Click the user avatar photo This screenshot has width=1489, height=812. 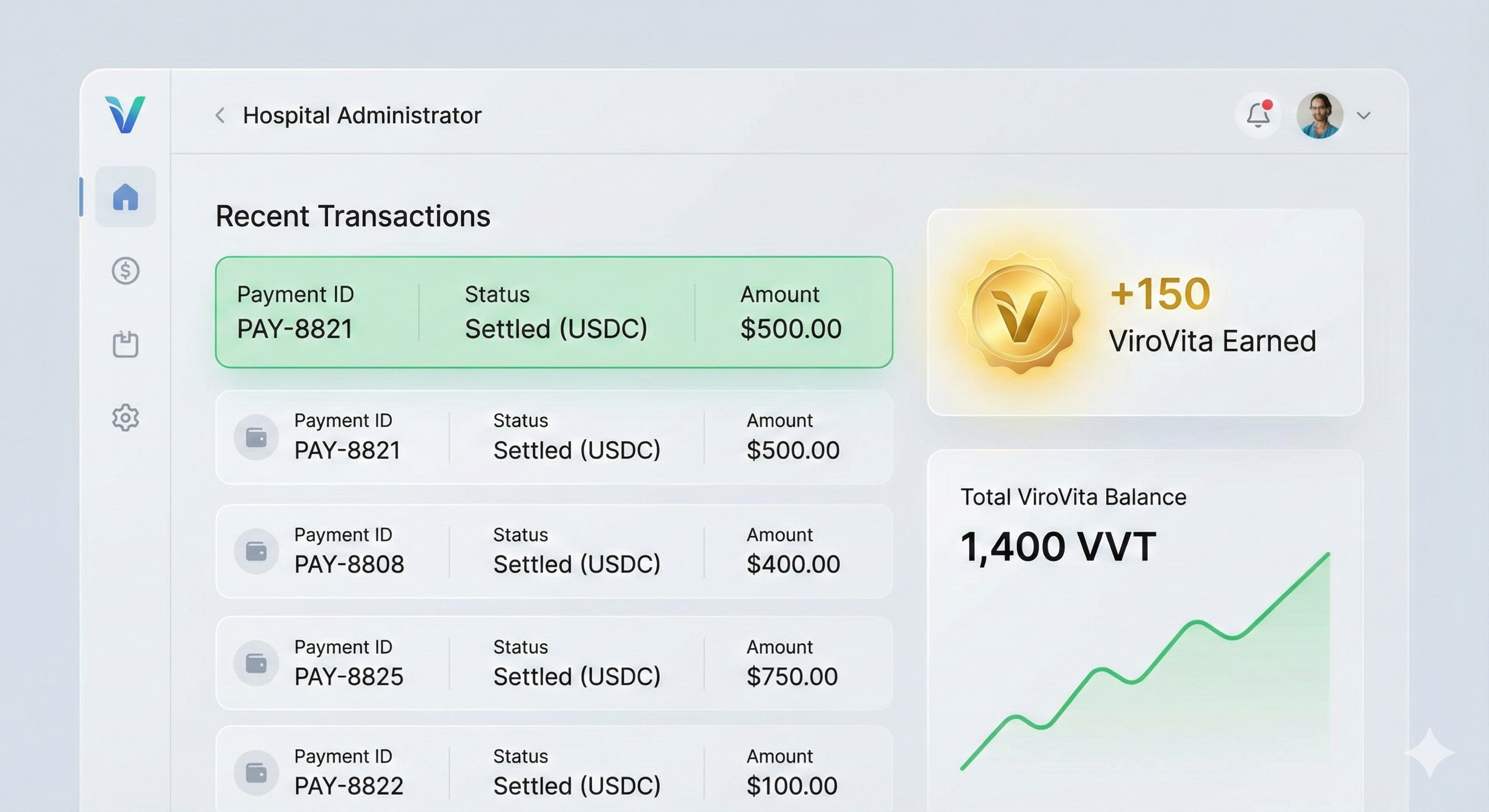[x=1319, y=116]
